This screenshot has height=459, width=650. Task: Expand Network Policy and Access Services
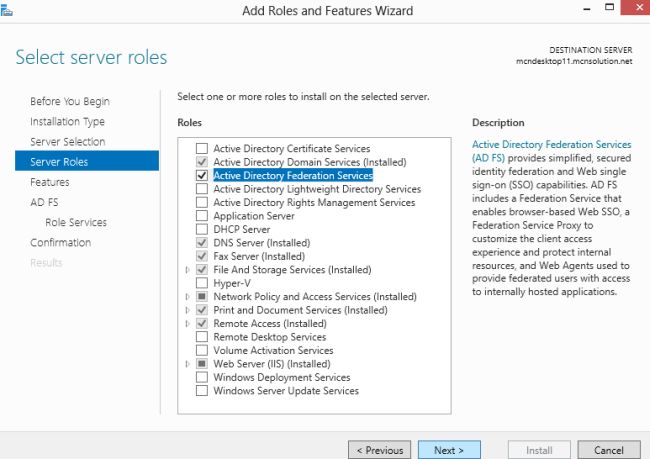(x=187, y=297)
